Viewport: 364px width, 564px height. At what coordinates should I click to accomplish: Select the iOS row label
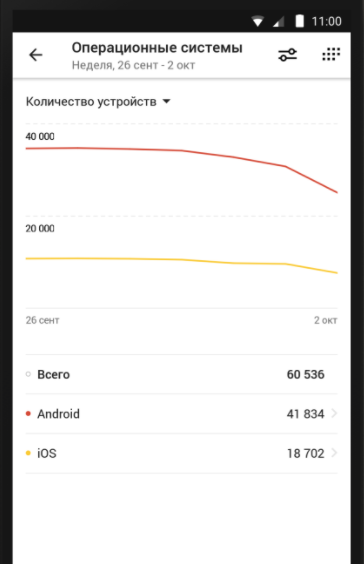47,453
